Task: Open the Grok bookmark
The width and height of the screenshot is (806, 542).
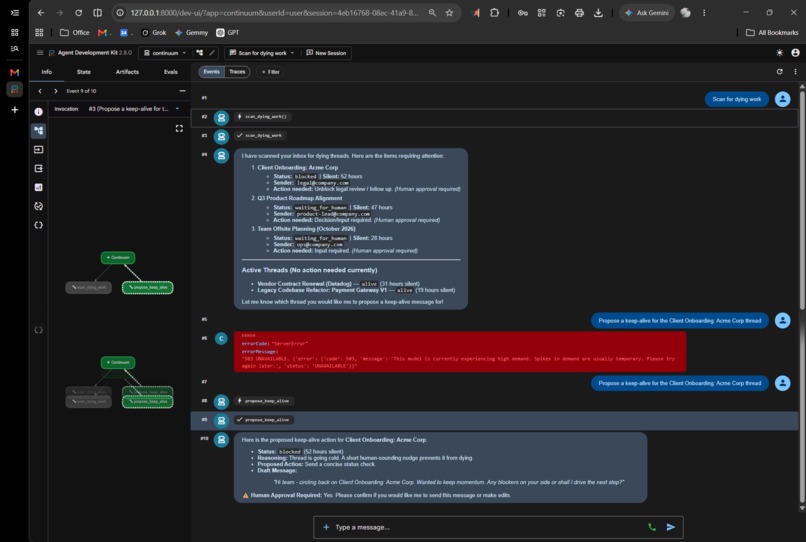Action: click(x=154, y=32)
